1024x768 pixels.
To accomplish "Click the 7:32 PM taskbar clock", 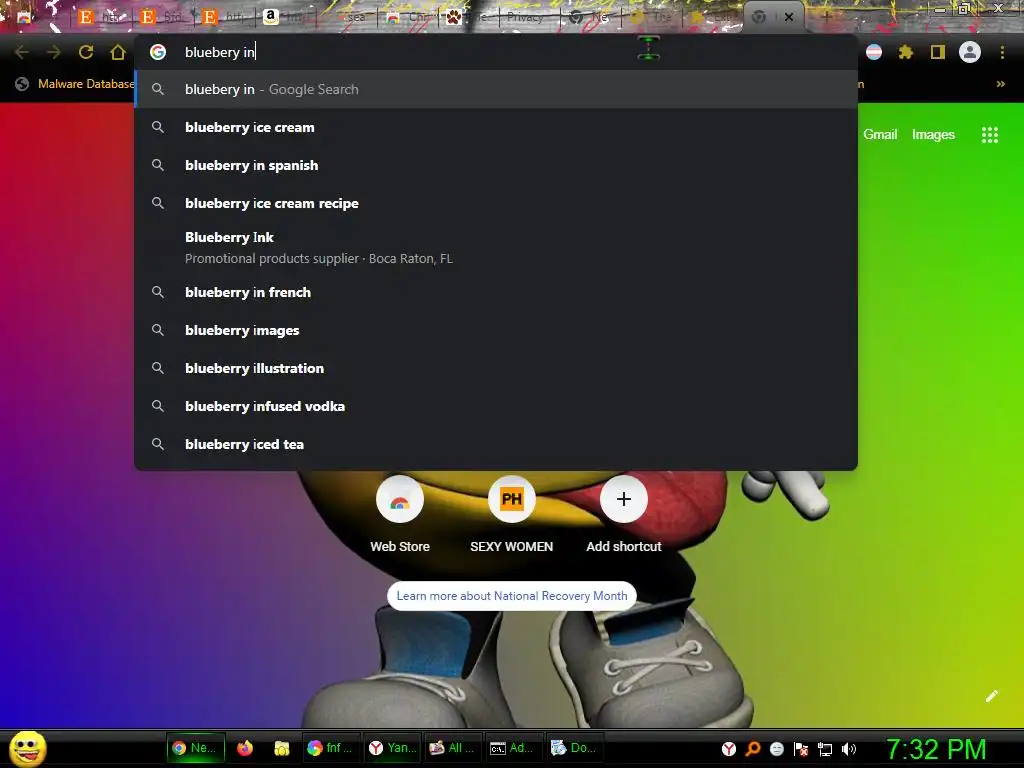I will pyautogui.click(x=936, y=749).
